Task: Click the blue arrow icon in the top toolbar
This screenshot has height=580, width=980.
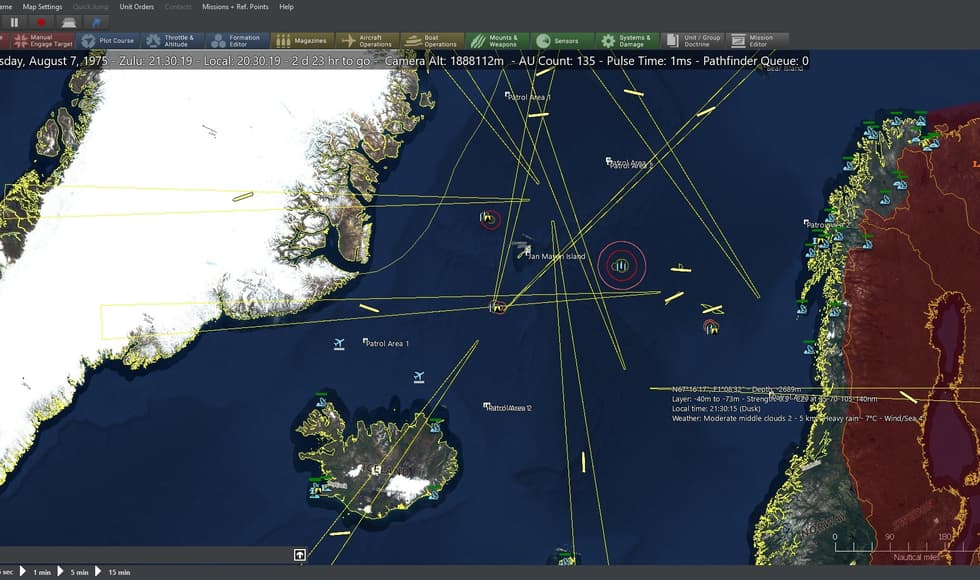Action: (96, 22)
